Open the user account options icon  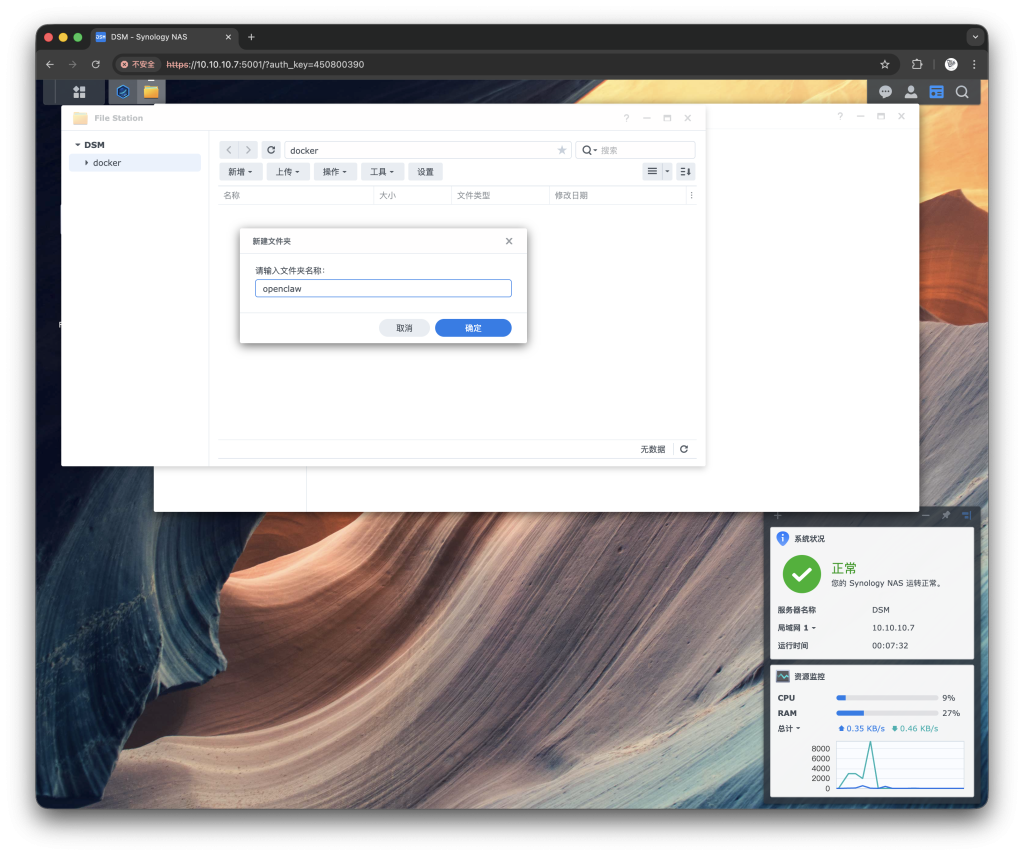[911, 92]
